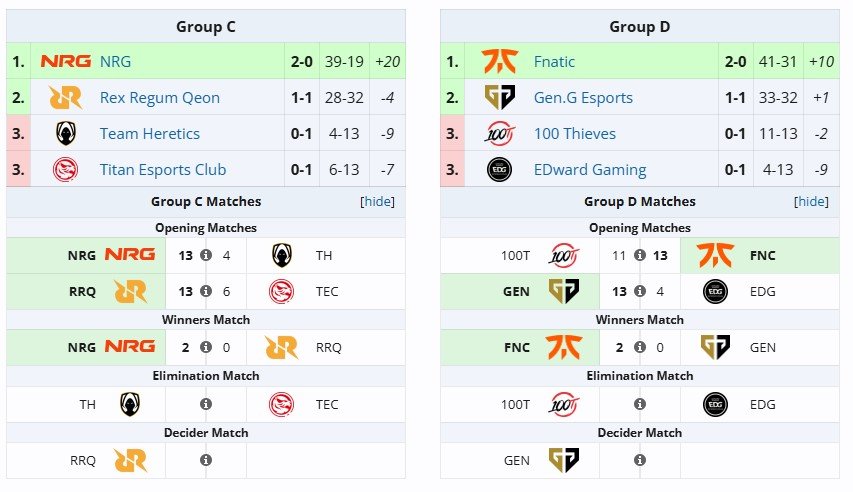Show details of FNC vs GEN winners match
853x492 pixels.
click(640, 347)
